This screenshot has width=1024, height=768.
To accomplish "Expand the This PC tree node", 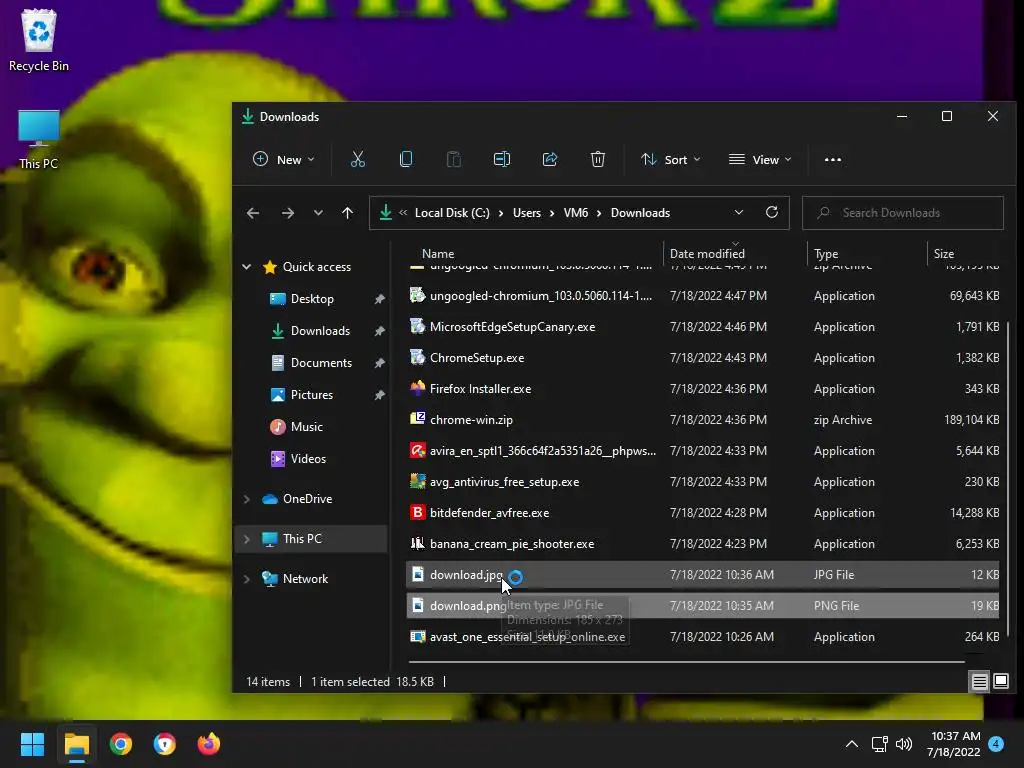I will point(247,539).
